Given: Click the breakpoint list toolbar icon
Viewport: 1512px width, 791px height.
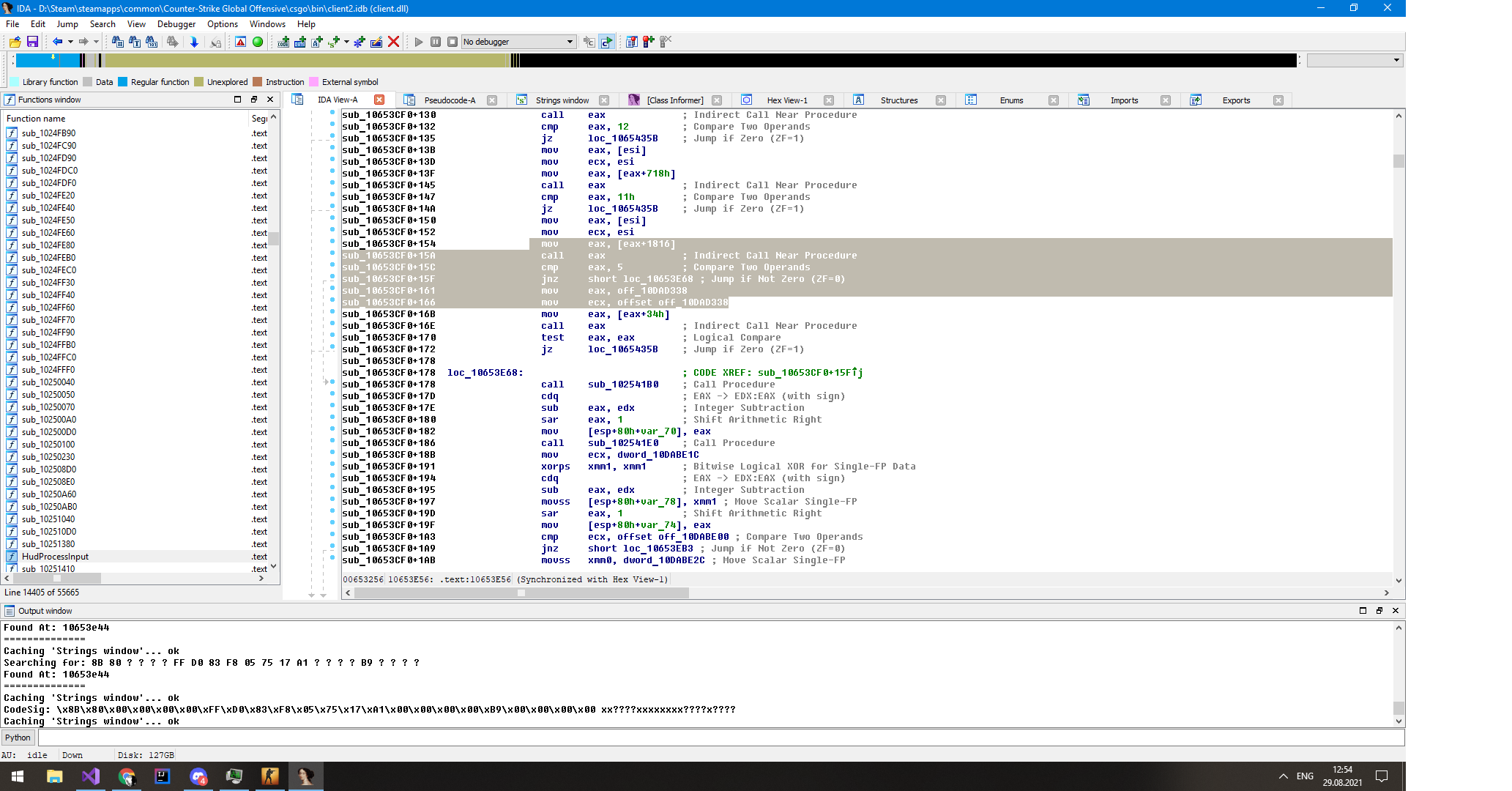Looking at the screenshot, I should coord(631,42).
